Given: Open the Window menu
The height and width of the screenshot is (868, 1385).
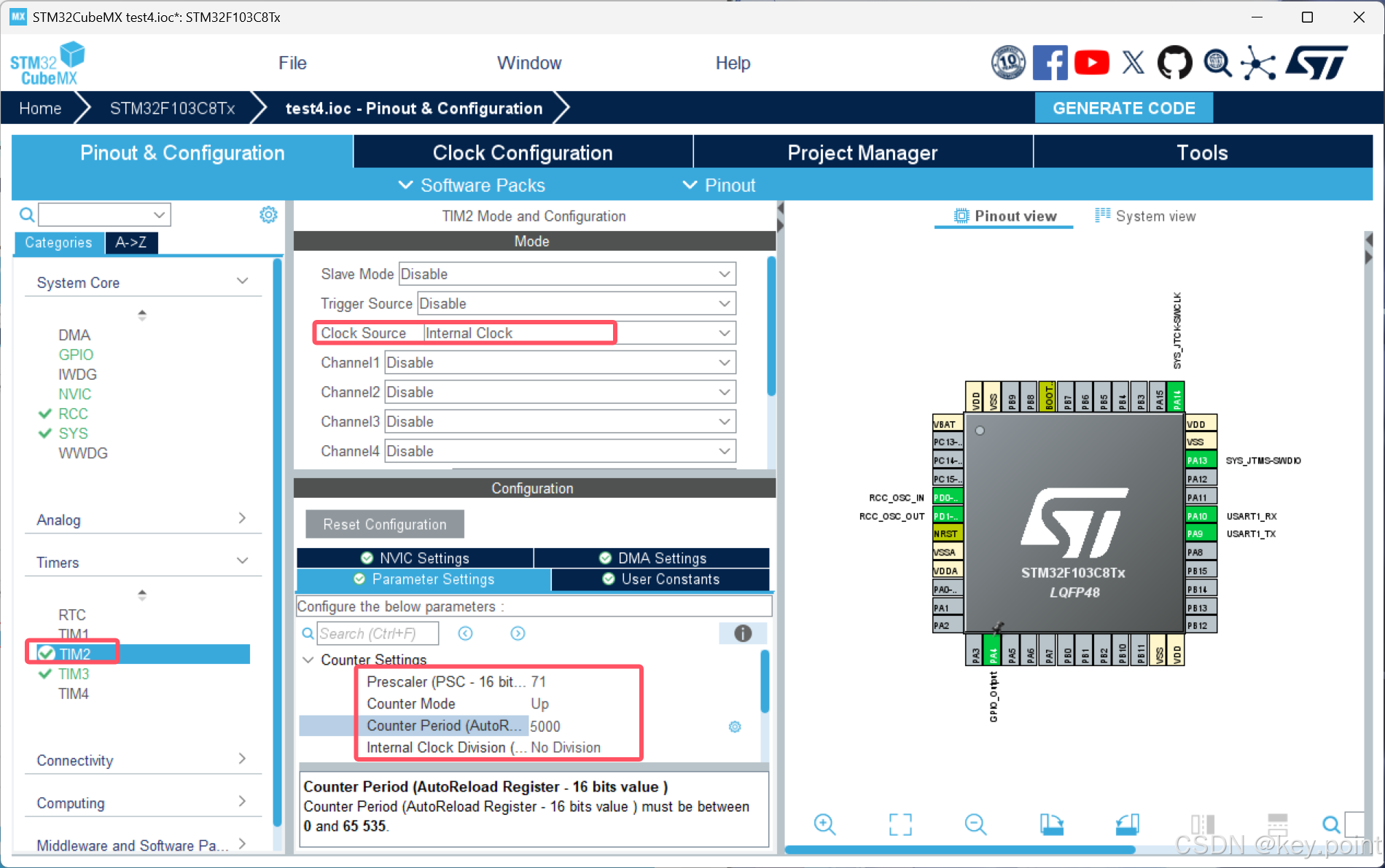Looking at the screenshot, I should (x=529, y=63).
